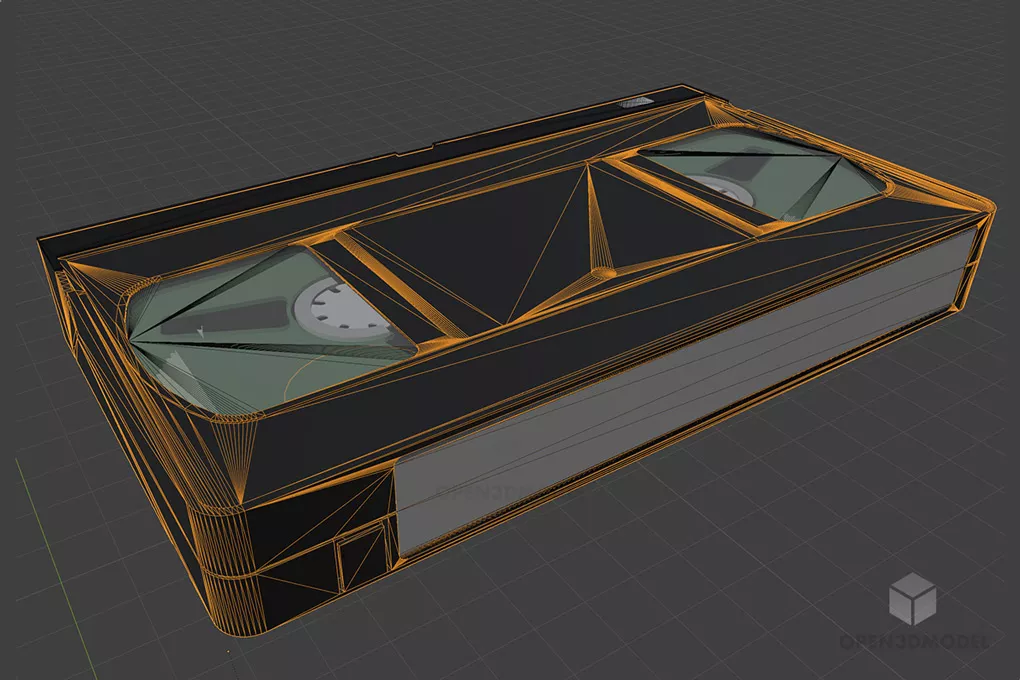The width and height of the screenshot is (1020, 680).
Task: Select the right transparent tape window
Action: [760, 174]
